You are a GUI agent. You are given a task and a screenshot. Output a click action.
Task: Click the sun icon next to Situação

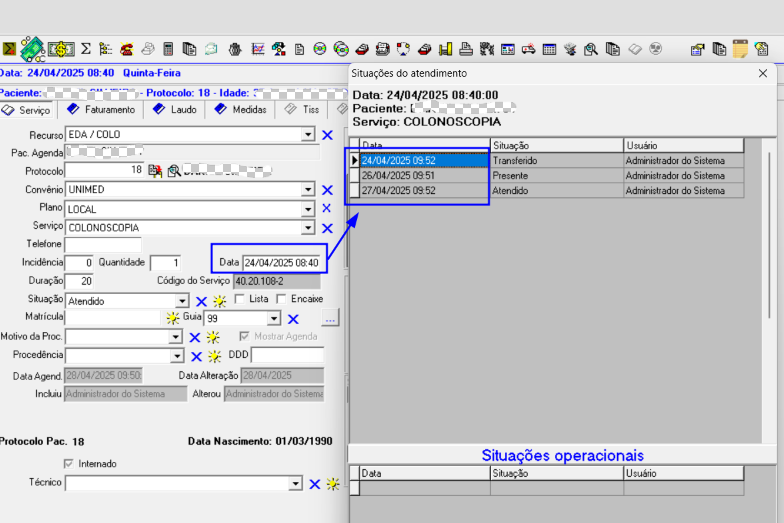coord(220,301)
